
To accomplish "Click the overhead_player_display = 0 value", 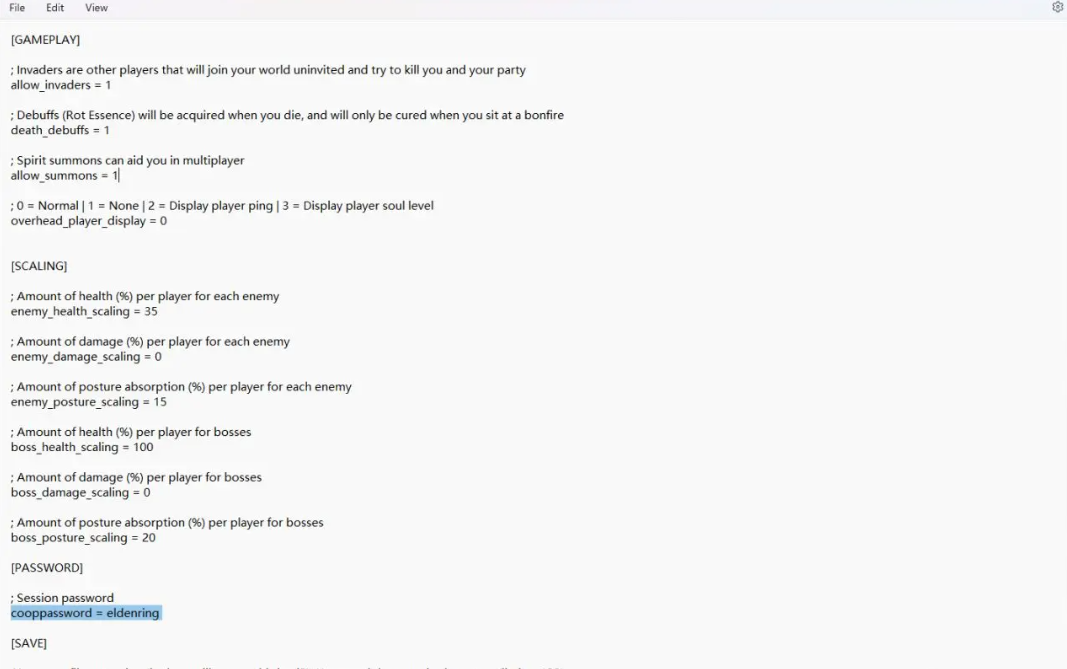I will coord(163,221).
